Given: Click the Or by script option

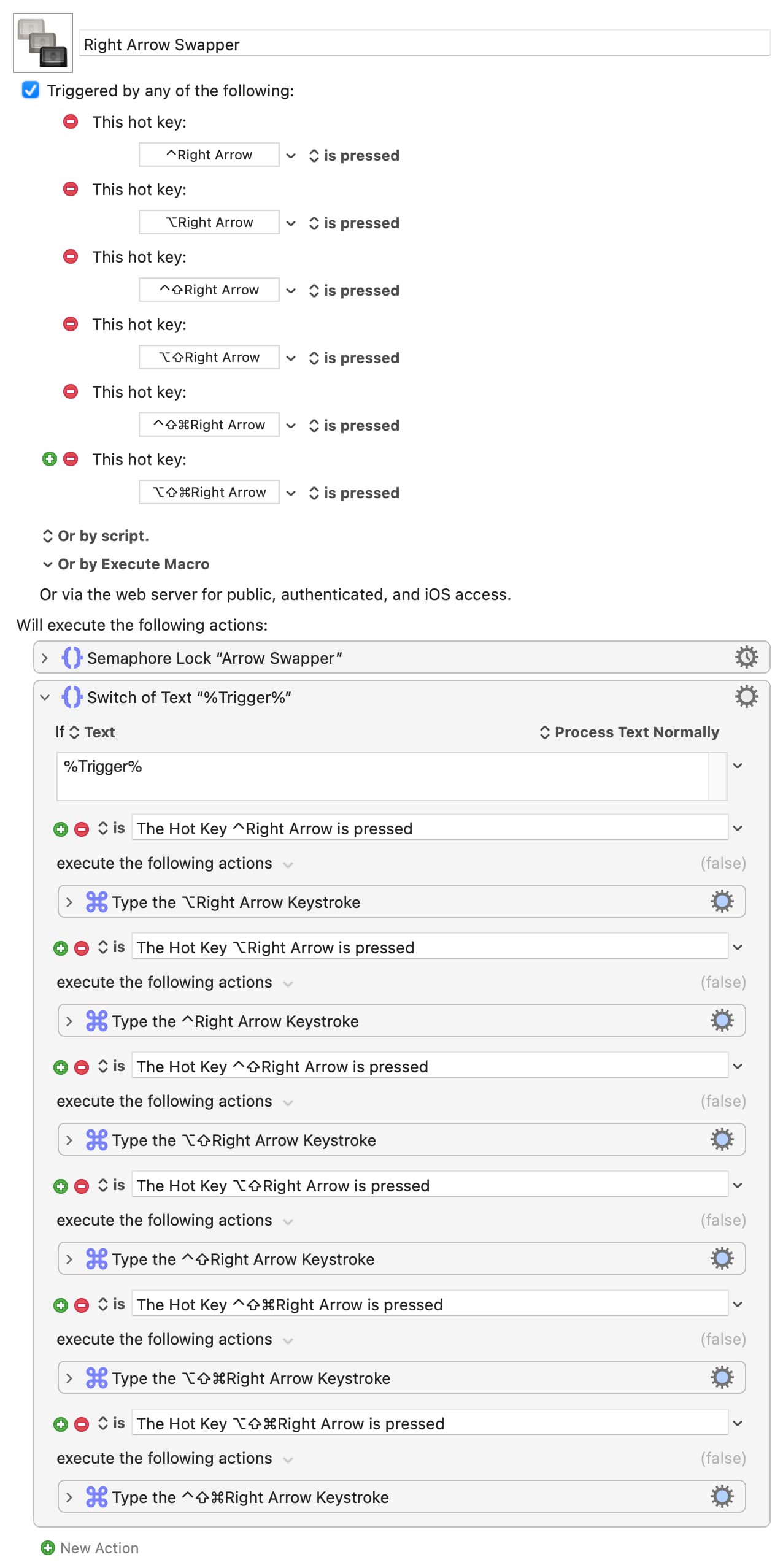Looking at the screenshot, I should 96,536.
